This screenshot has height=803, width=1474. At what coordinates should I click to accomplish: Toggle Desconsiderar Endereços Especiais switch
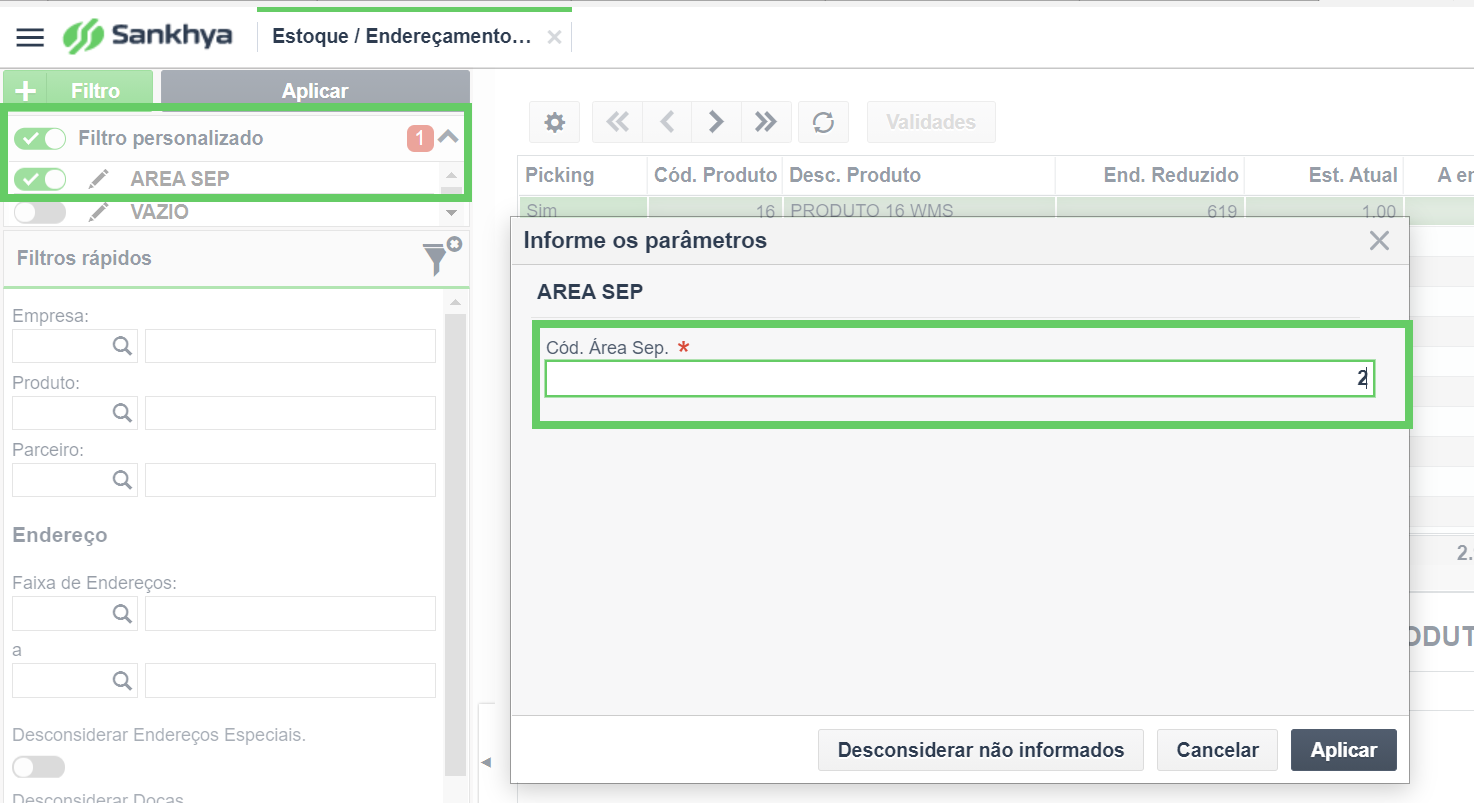click(x=39, y=767)
